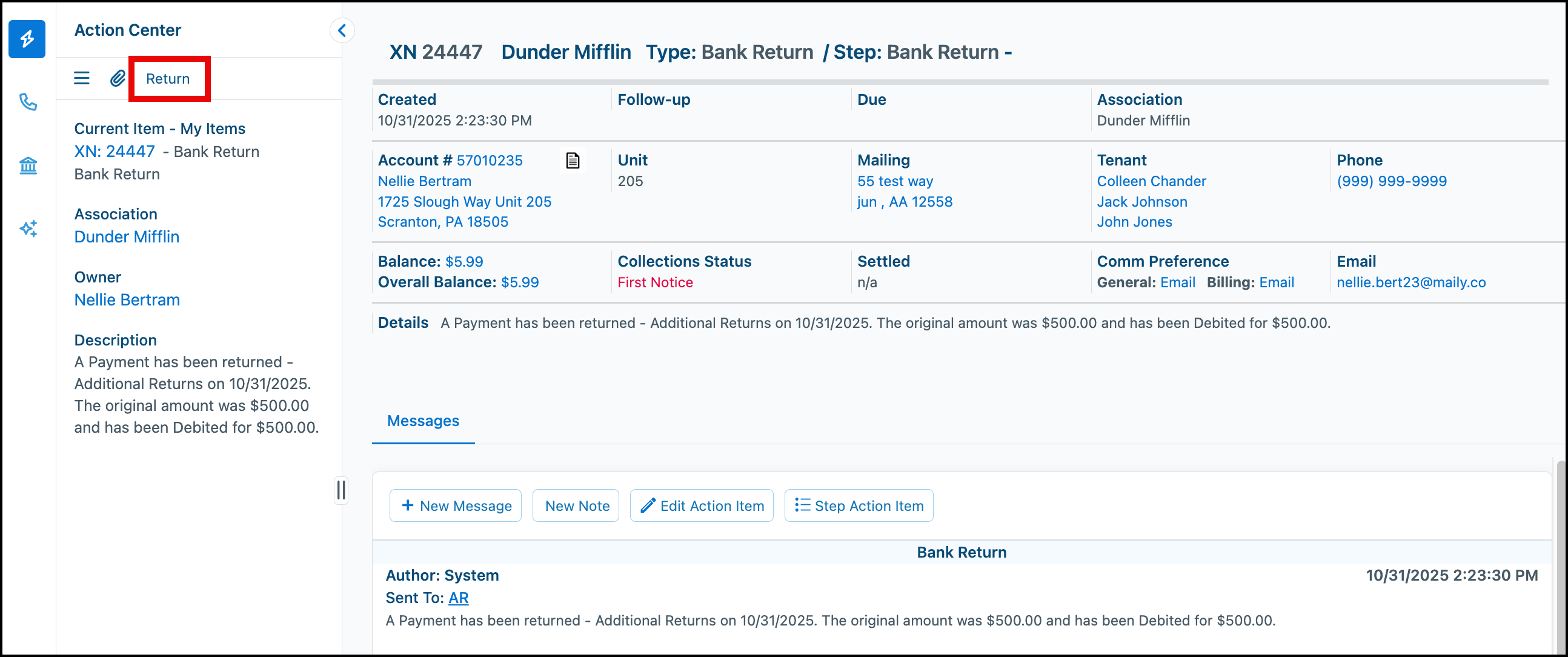Image resolution: width=1568 pixels, height=657 pixels.
Task: Open the hamburger menu in the Action Center
Action: 82,78
